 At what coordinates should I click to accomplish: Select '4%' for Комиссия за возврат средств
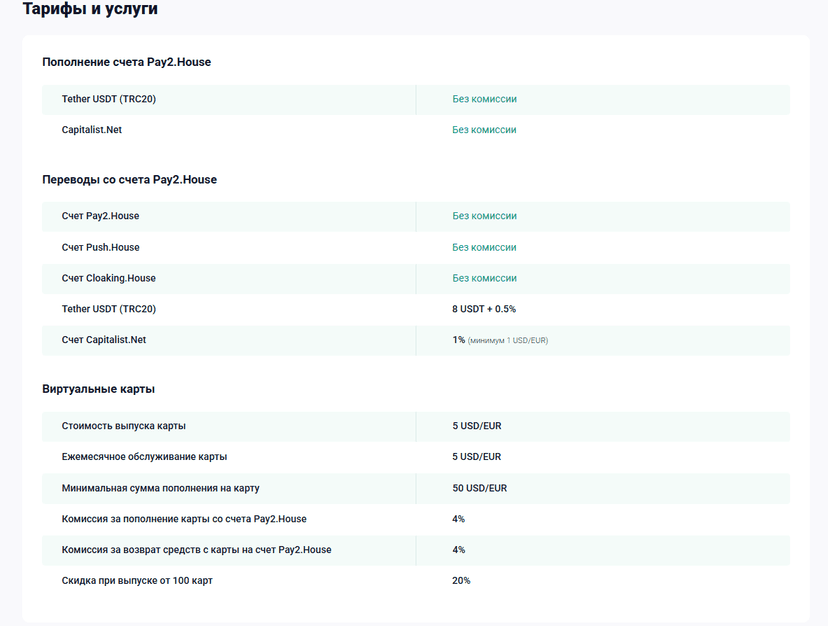(x=458, y=549)
